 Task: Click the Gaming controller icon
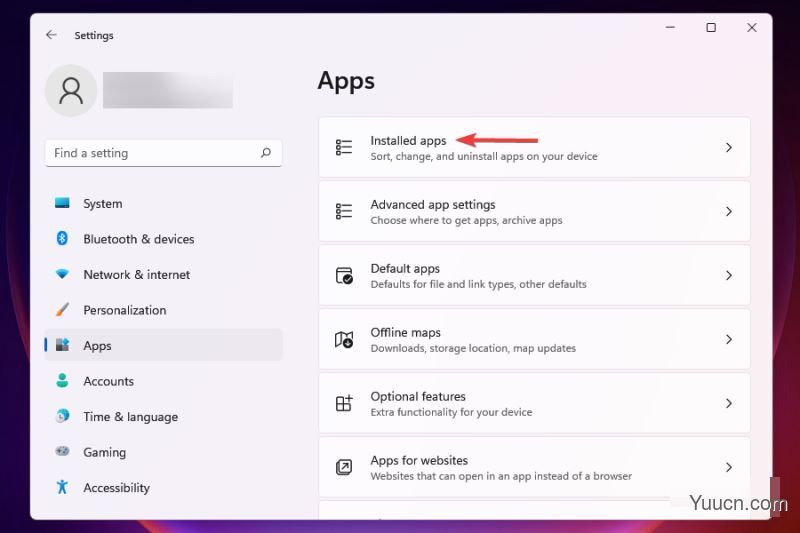tap(62, 451)
